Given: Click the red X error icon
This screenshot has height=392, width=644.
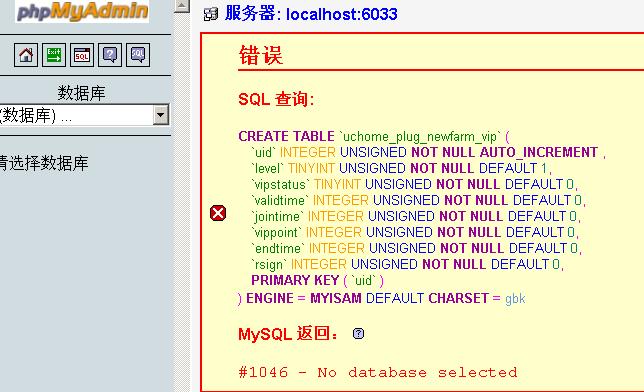Looking at the screenshot, I should coord(218,213).
